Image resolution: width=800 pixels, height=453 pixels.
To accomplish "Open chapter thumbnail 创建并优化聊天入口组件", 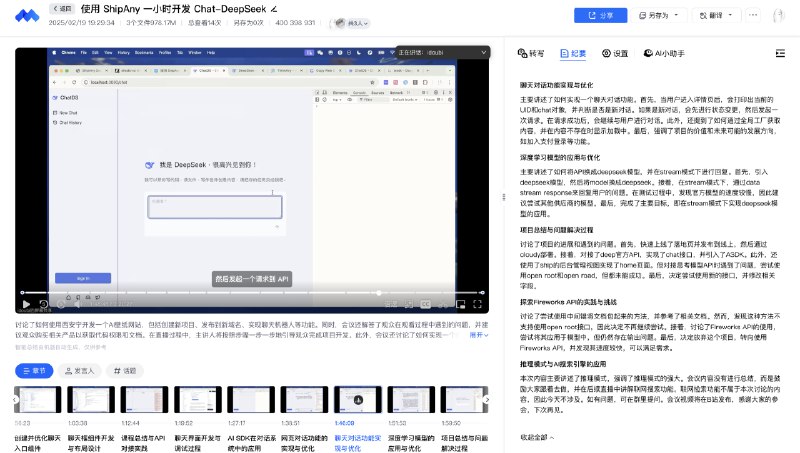I will [38, 399].
